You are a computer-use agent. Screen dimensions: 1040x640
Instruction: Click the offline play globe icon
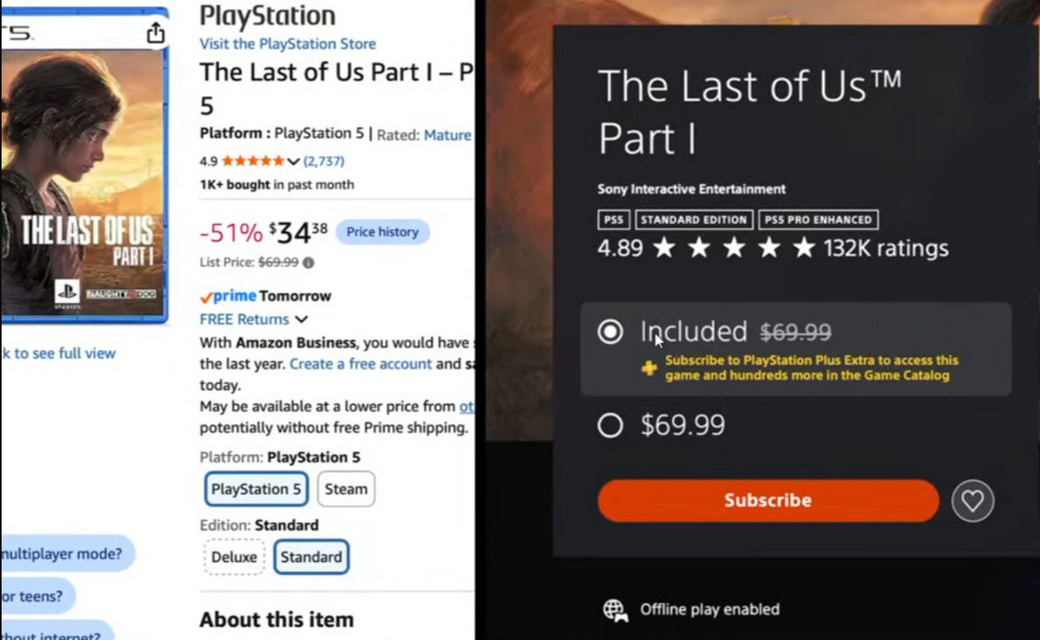pos(615,610)
